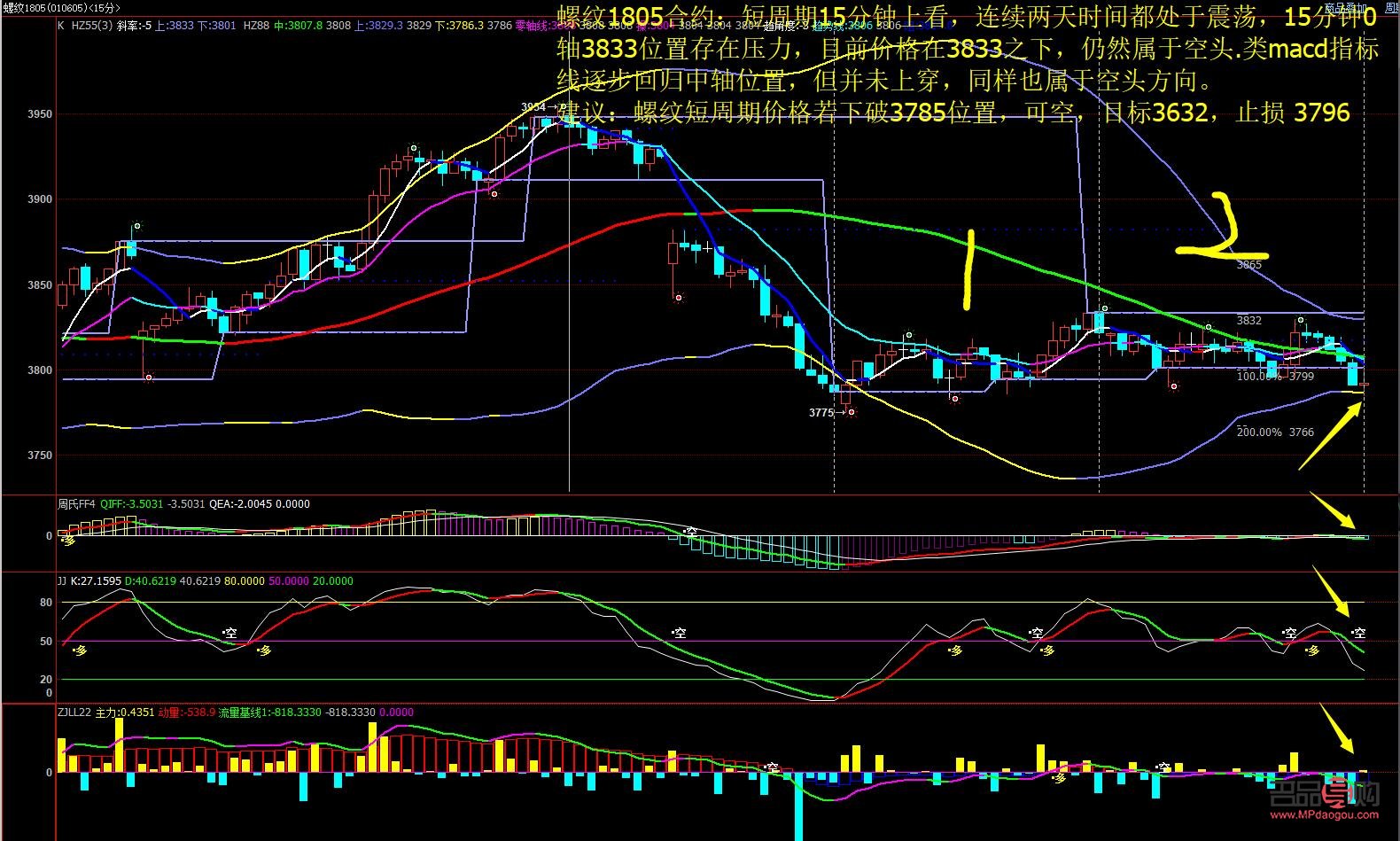
Task: Click the yellow arrow in the 周氏FF4 panel
Action: click(x=1332, y=511)
